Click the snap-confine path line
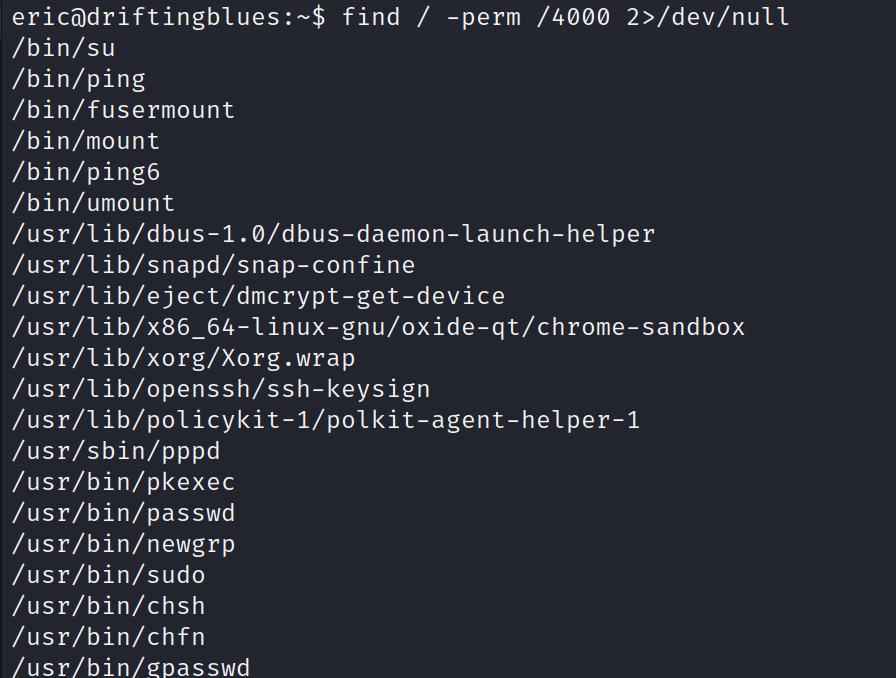This screenshot has height=678, width=896. [x=213, y=265]
